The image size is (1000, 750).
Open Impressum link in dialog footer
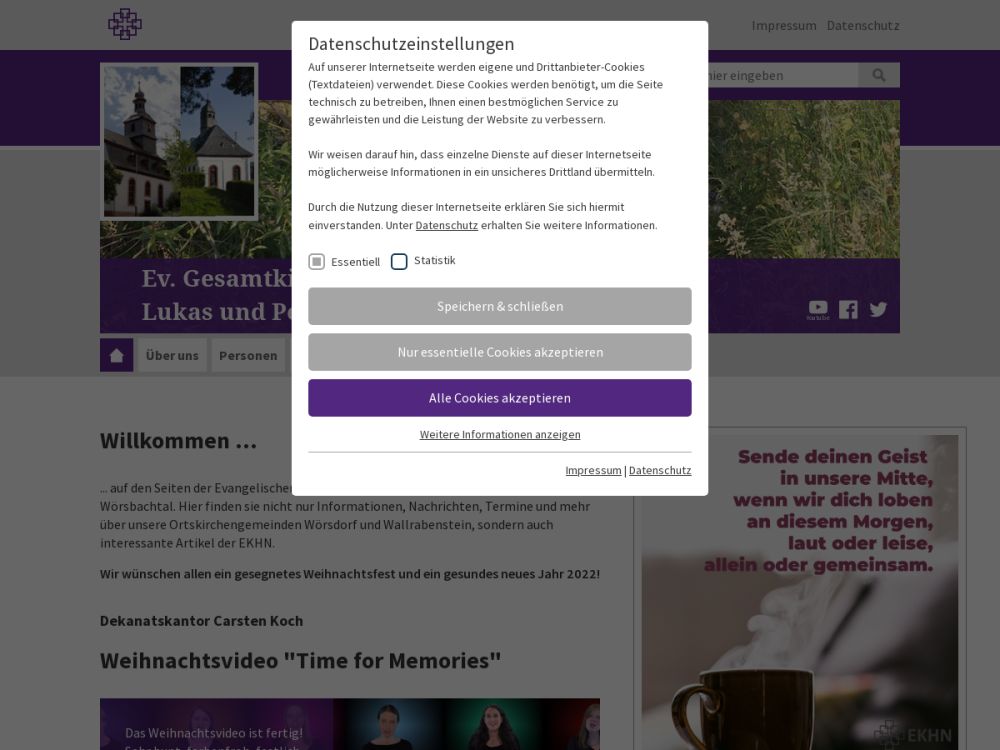coord(593,470)
